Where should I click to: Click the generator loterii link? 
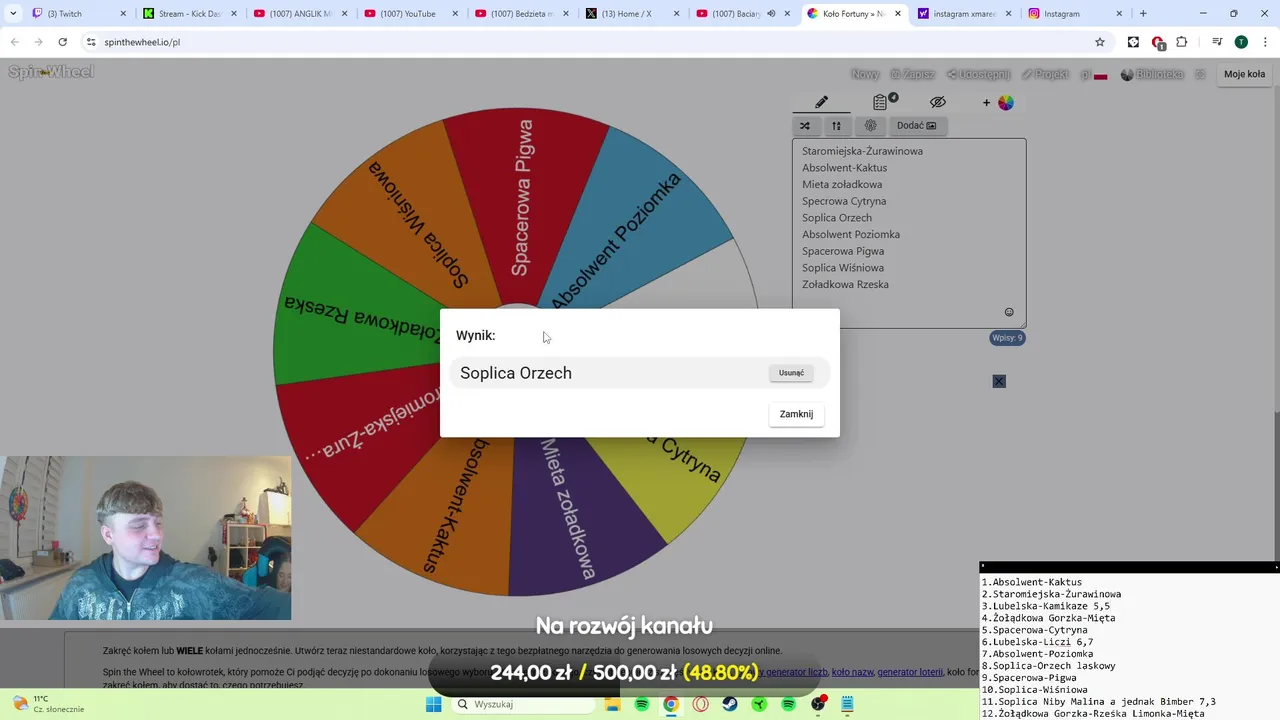click(x=910, y=672)
